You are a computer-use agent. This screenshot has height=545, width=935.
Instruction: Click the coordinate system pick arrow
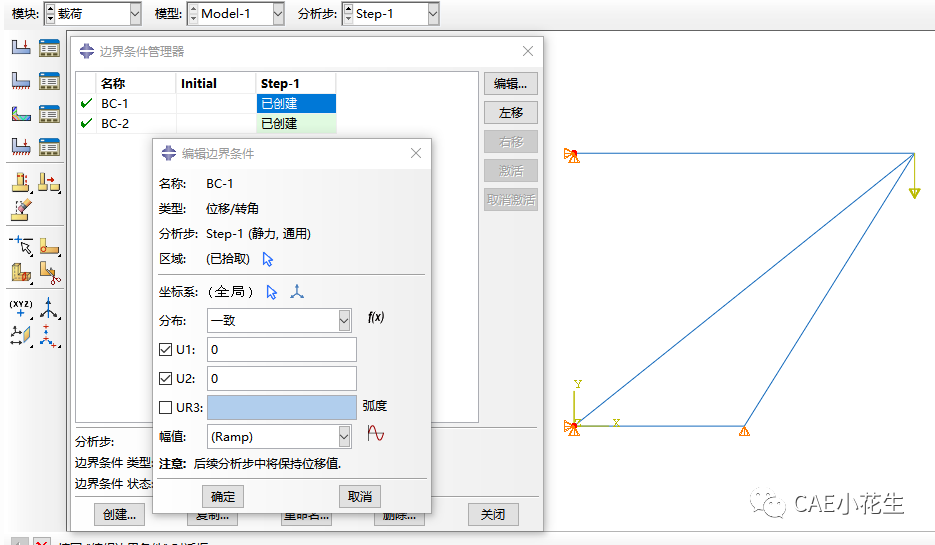(x=272, y=292)
